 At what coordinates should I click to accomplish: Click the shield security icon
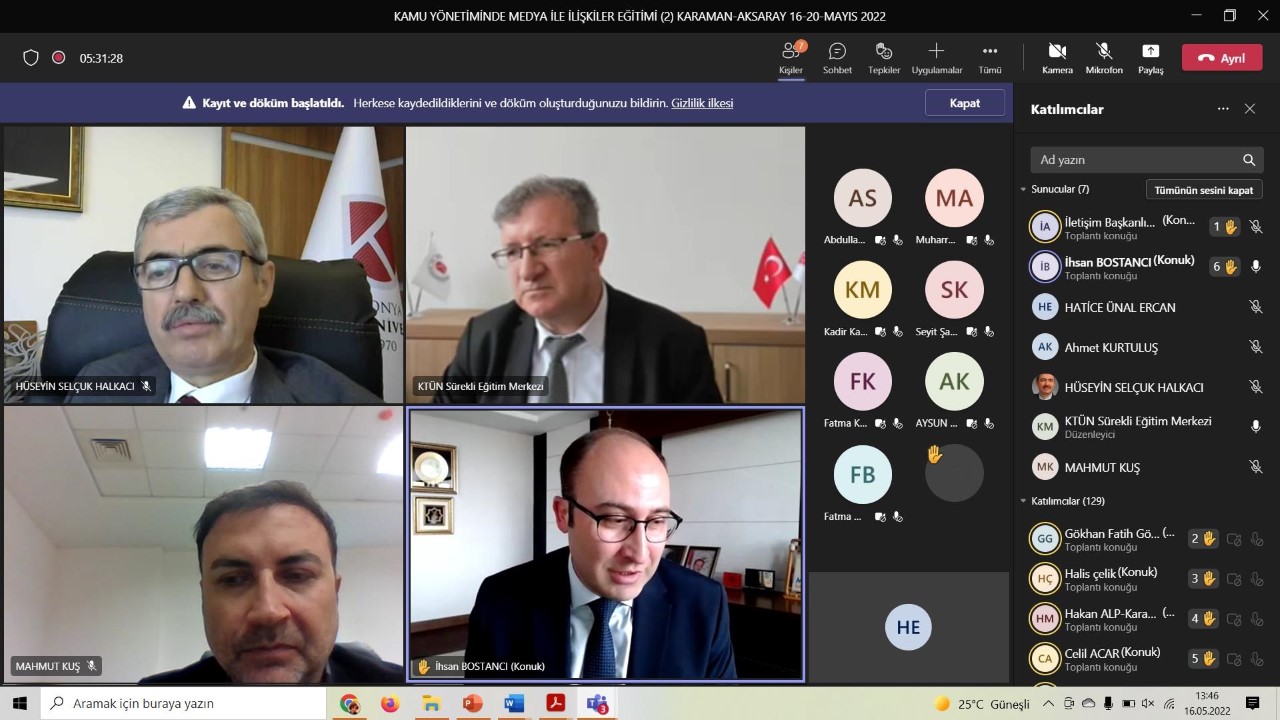pyautogui.click(x=31, y=58)
